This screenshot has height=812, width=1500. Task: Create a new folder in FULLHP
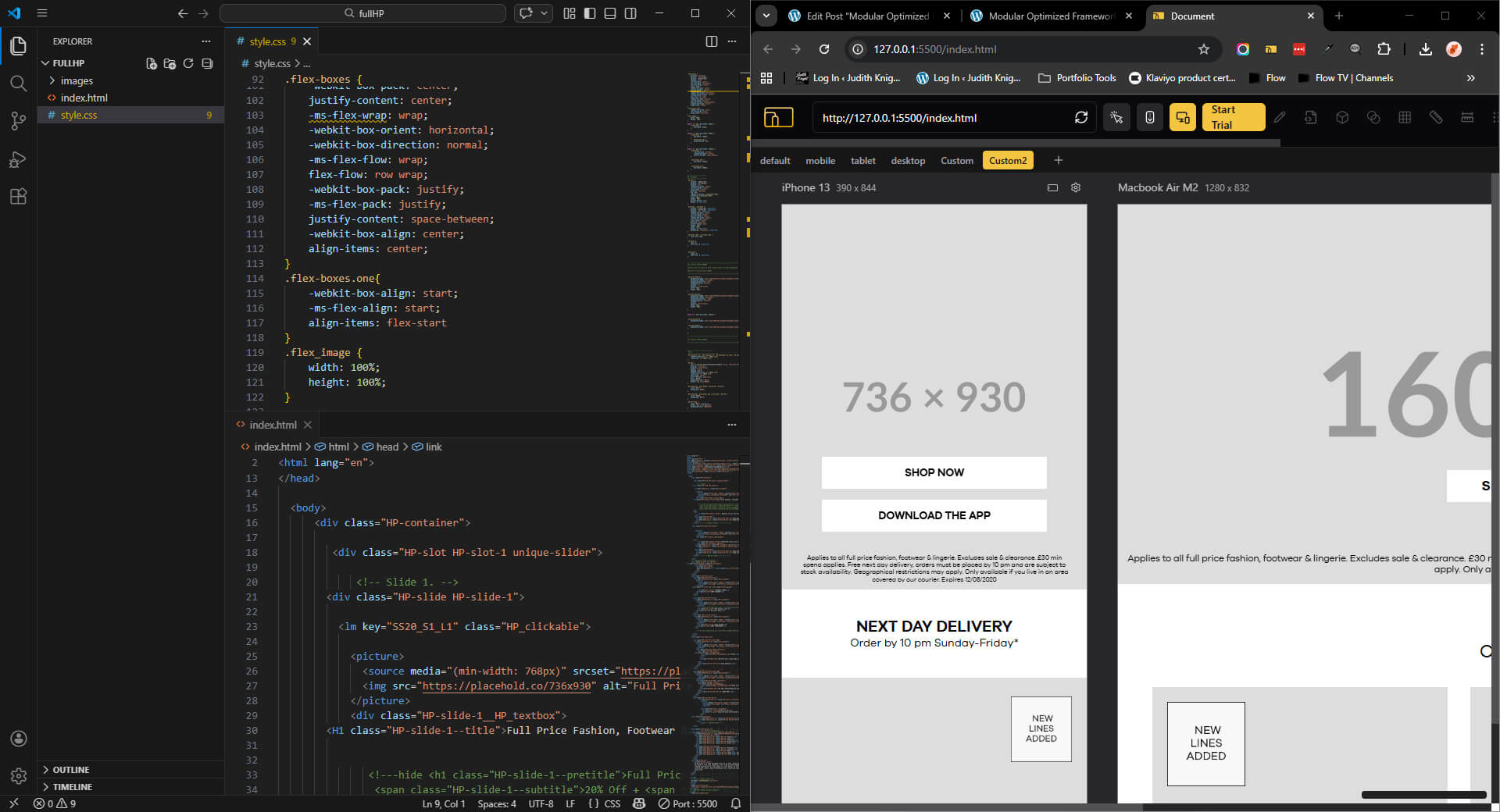click(x=170, y=63)
